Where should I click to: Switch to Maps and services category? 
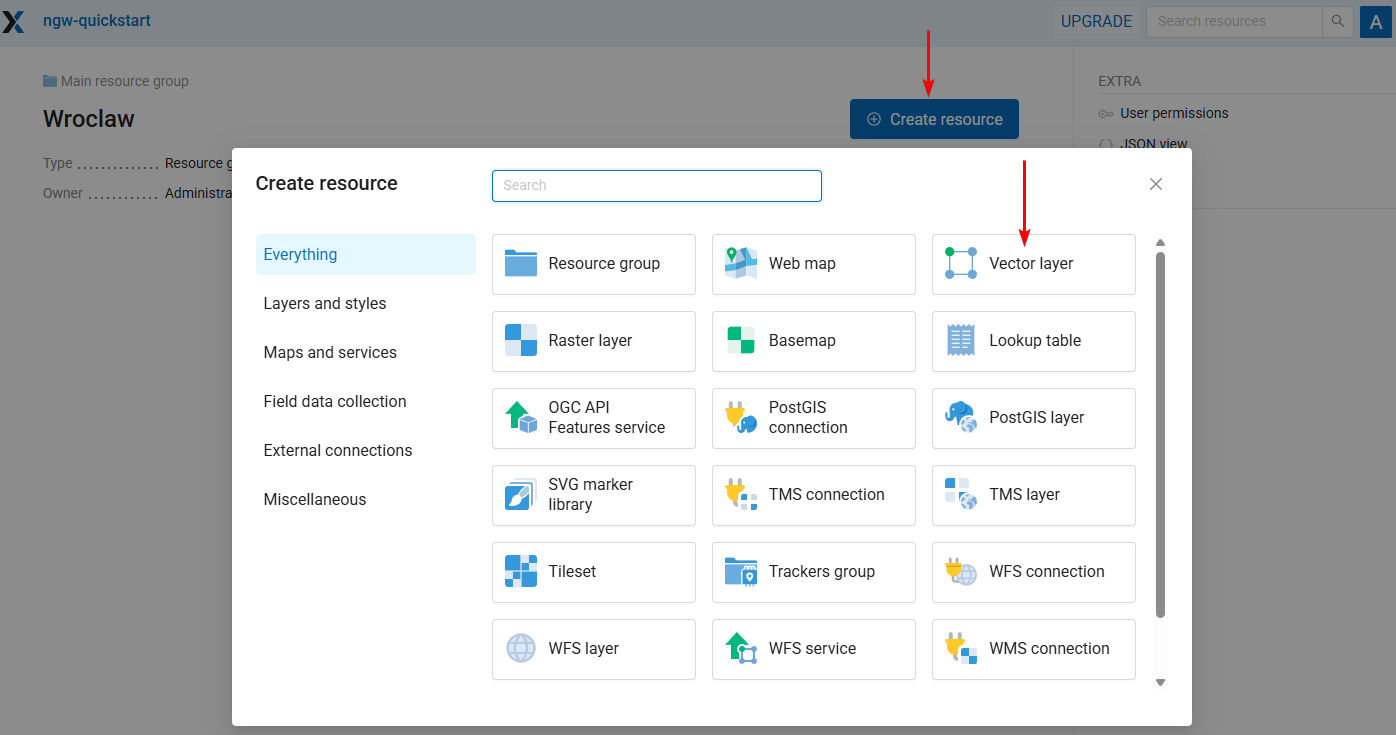click(x=330, y=353)
